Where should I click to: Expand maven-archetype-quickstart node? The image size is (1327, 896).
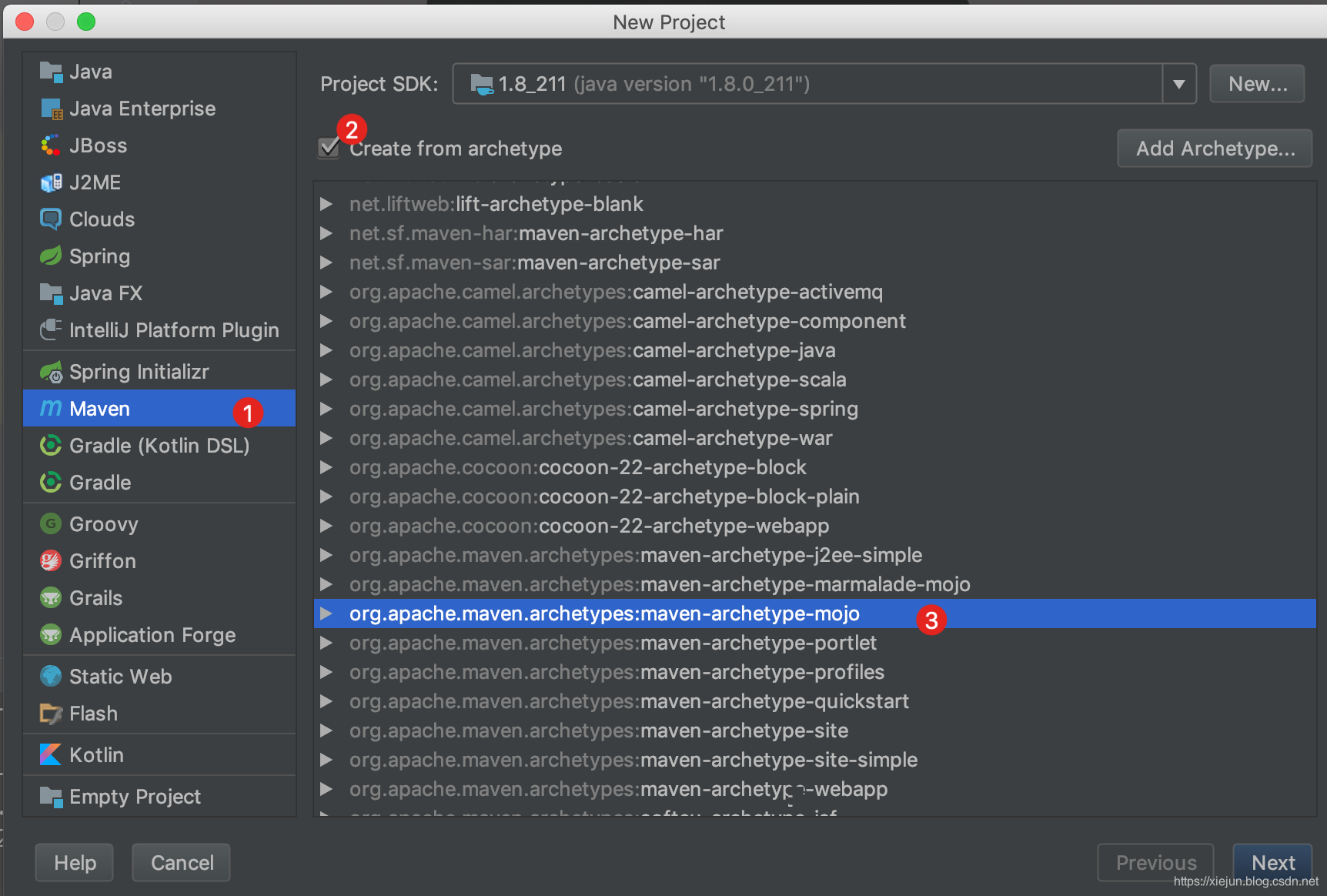pos(326,701)
